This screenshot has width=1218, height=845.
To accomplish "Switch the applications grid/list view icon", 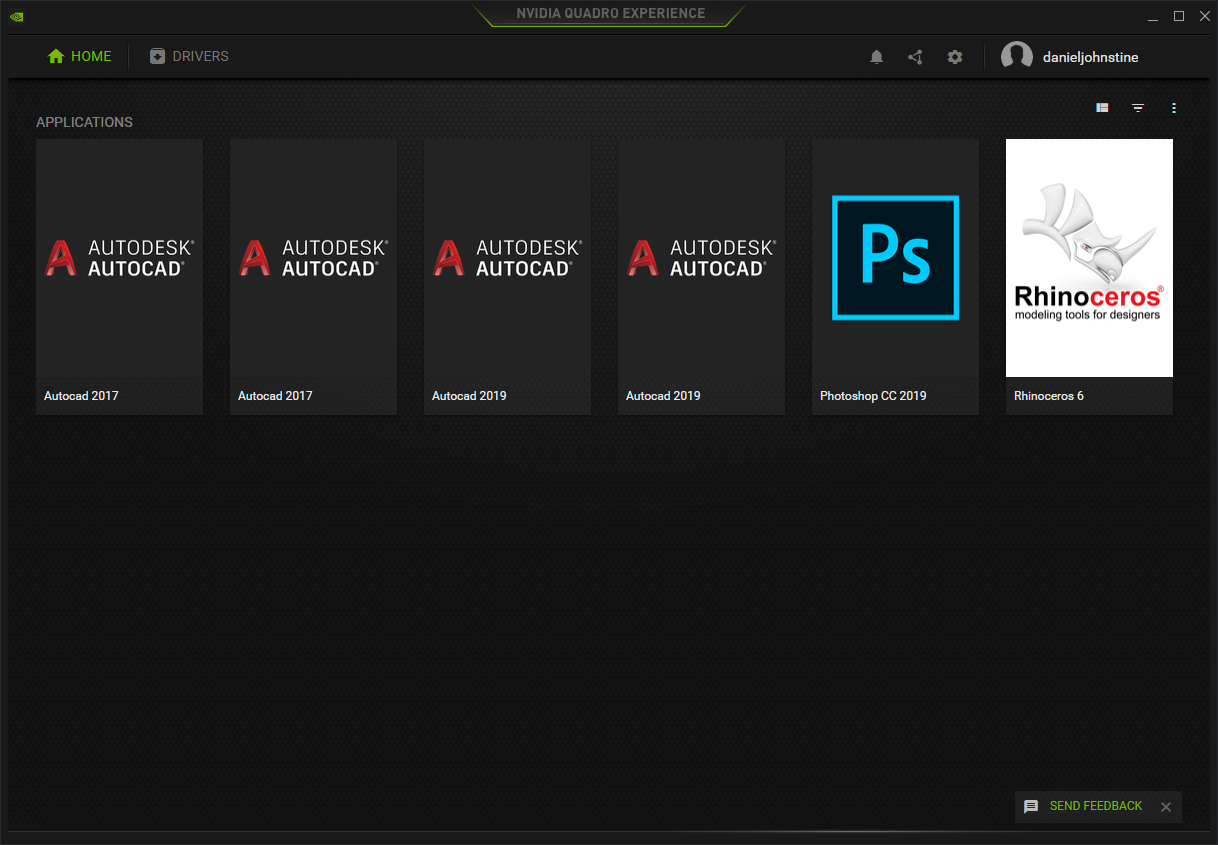I will tap(1102, 108).
